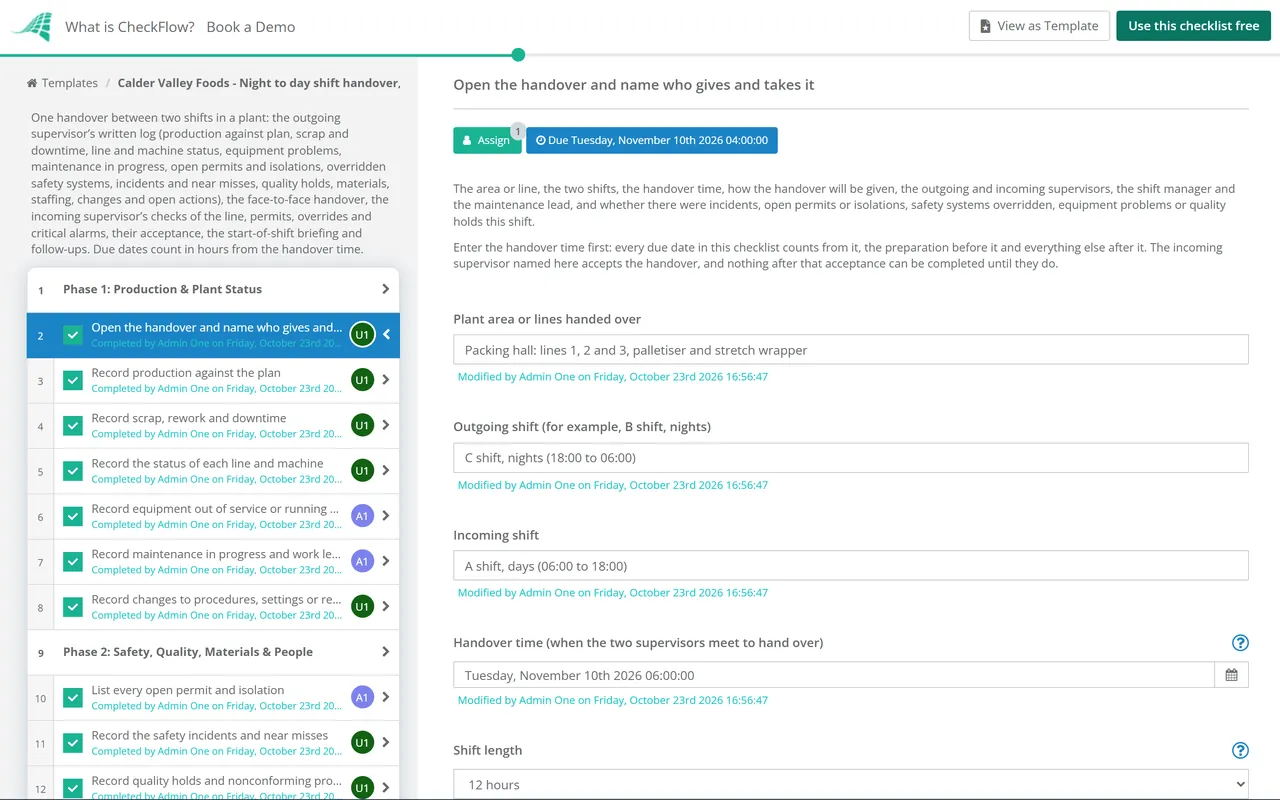The height and width of the screenshot is (800, 1280).
Task: Expand chevron on Record production against the plan
Action: (386, 380)
